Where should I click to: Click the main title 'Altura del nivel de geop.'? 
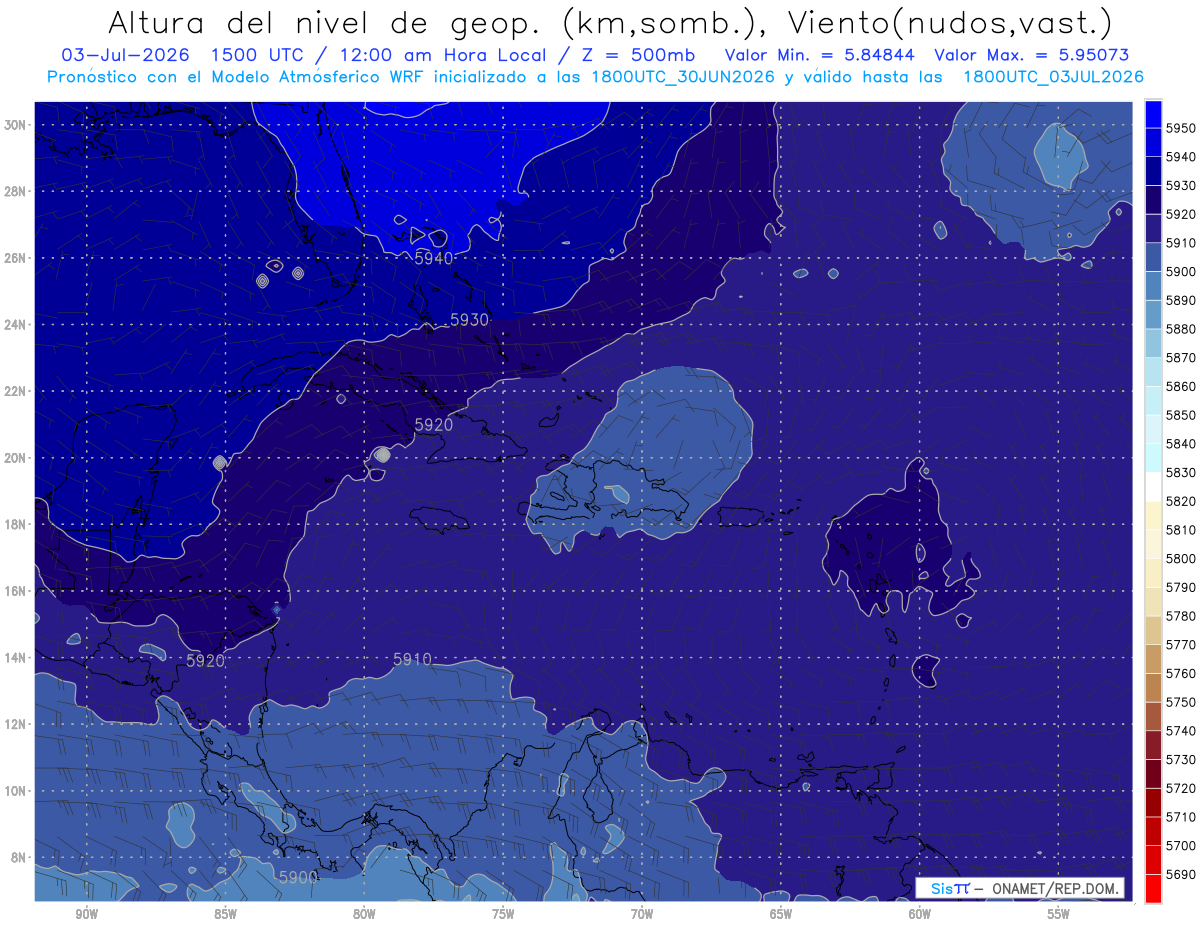pyautogui.click(x=326, y=23)
